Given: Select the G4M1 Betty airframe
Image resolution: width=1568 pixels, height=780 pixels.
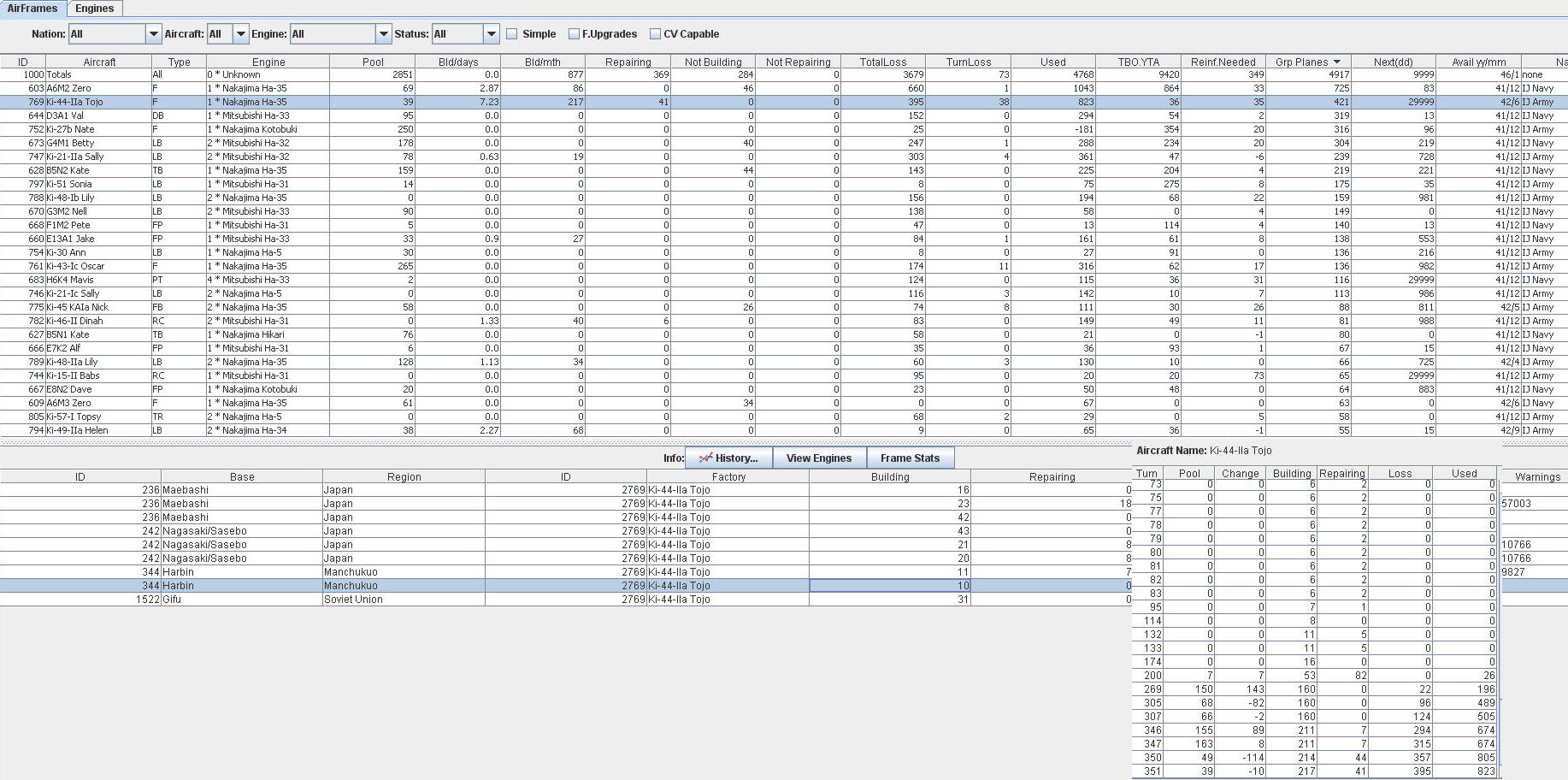Looking at the screenshot, I should tap(784, 143).
